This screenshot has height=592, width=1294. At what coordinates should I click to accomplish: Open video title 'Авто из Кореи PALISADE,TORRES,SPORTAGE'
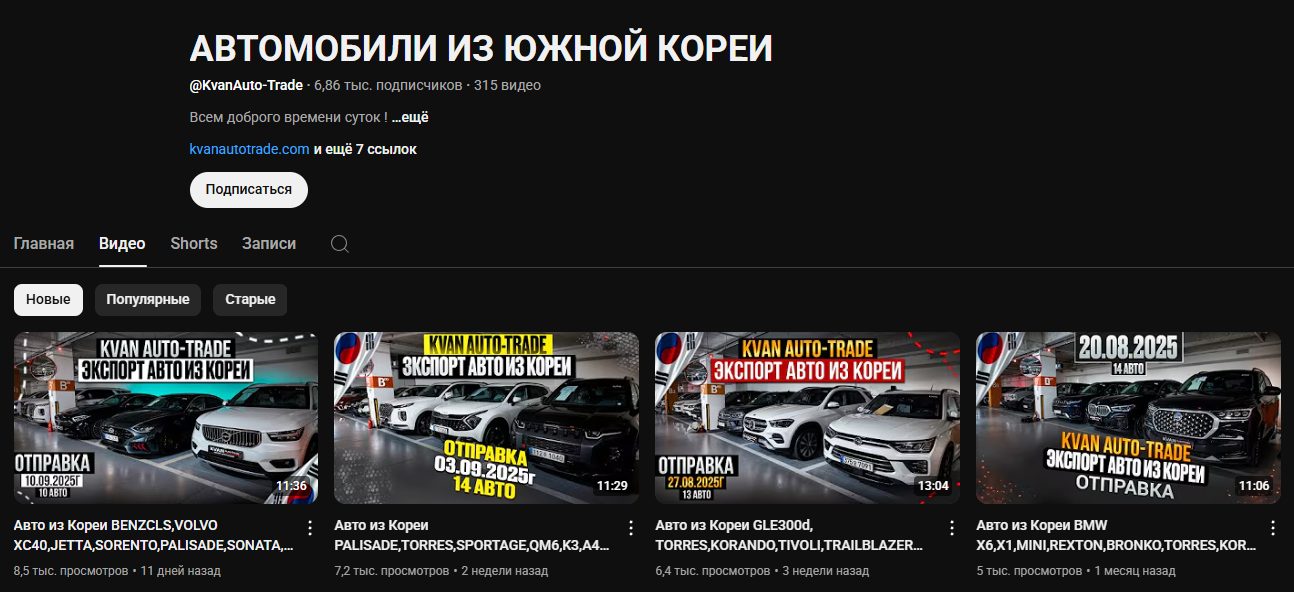point(472,535)
